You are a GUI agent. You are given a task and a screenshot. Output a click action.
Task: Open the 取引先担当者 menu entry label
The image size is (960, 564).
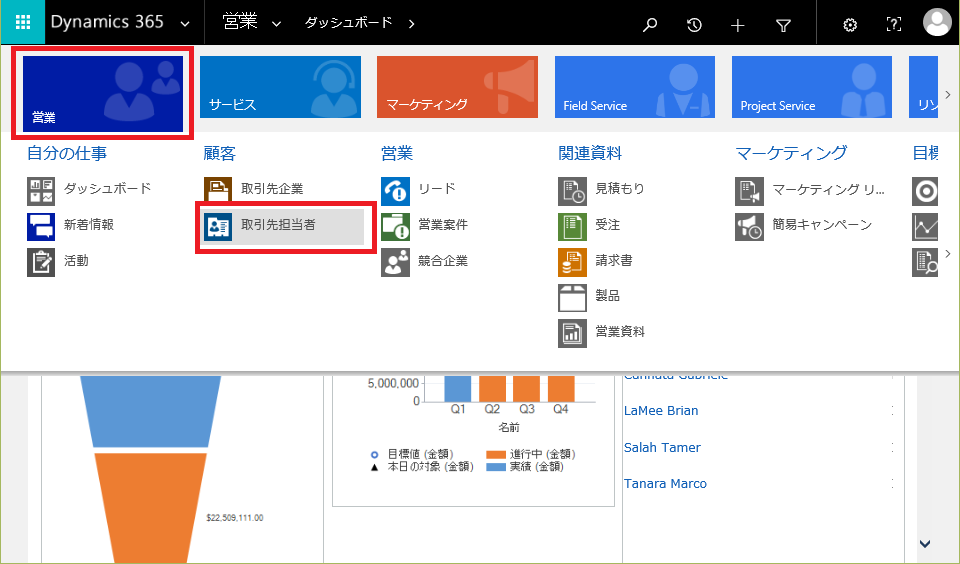[x=279, y=225]
